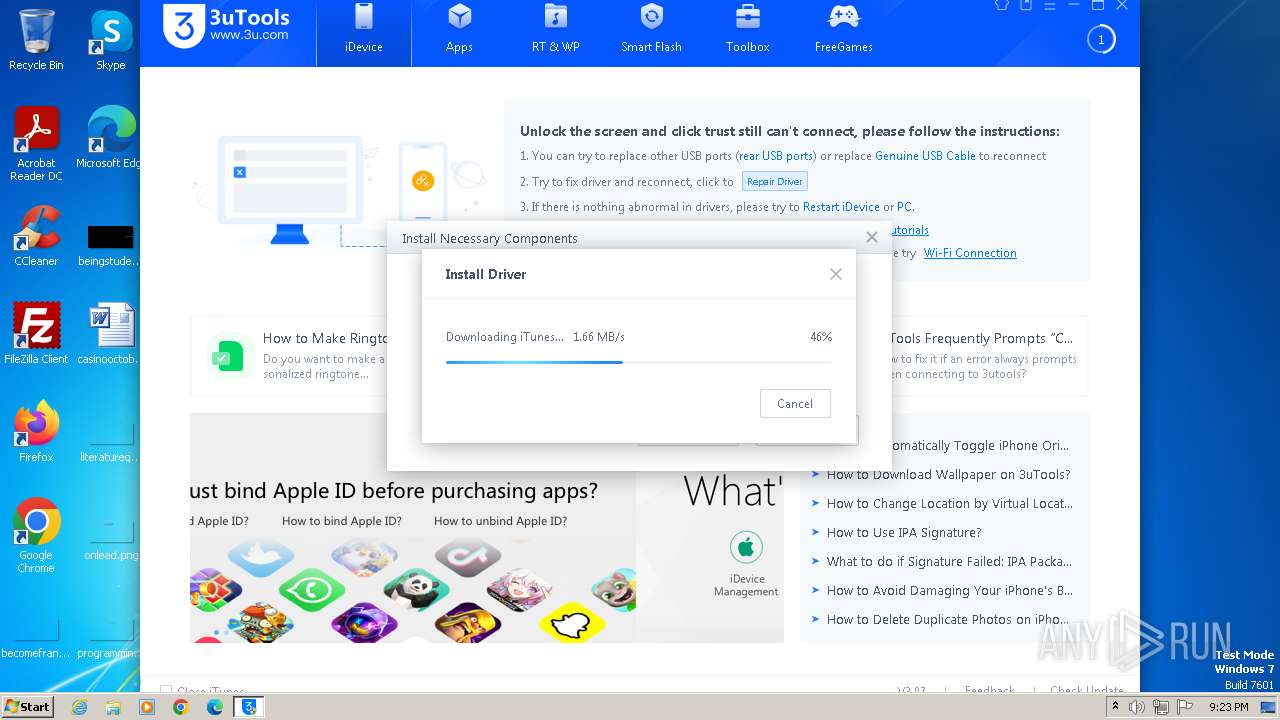
Task: Open How to Download Wallpaper on 3uTools
Action: [x=948, y=475]
